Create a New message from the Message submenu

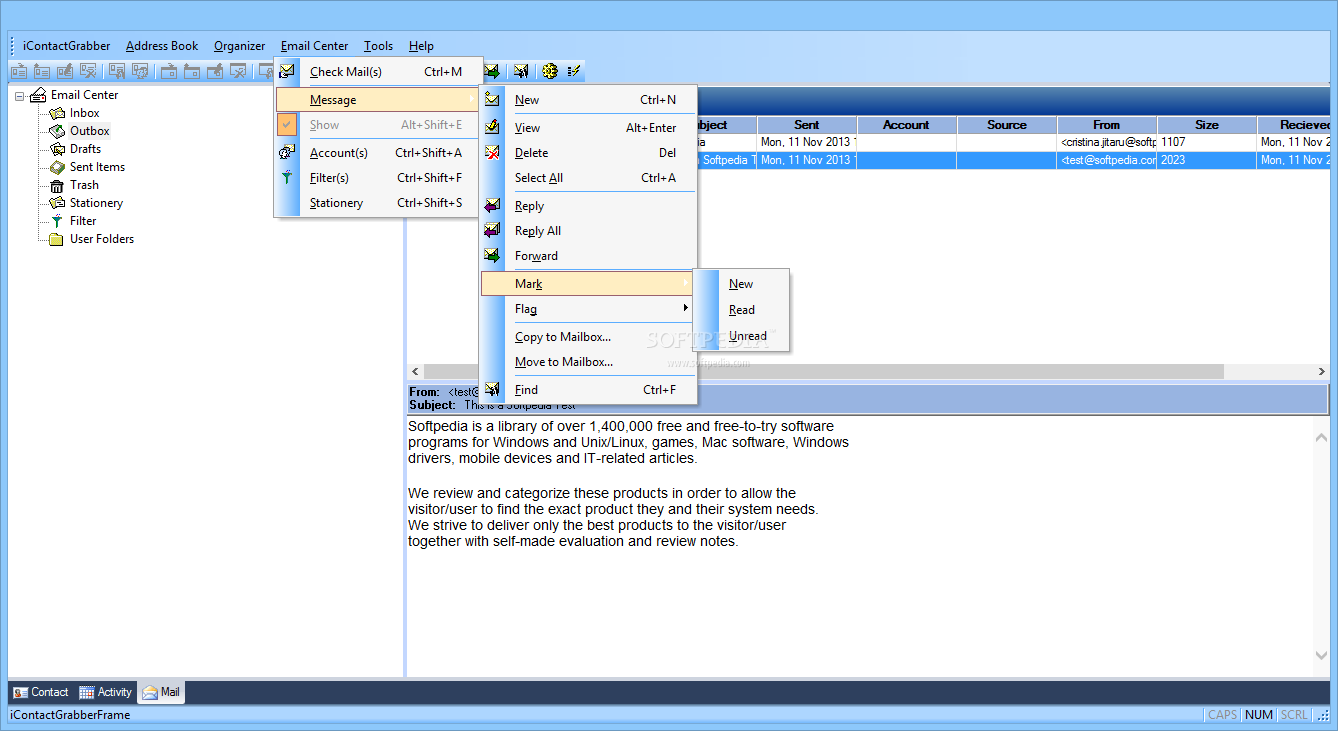[588, 100]
